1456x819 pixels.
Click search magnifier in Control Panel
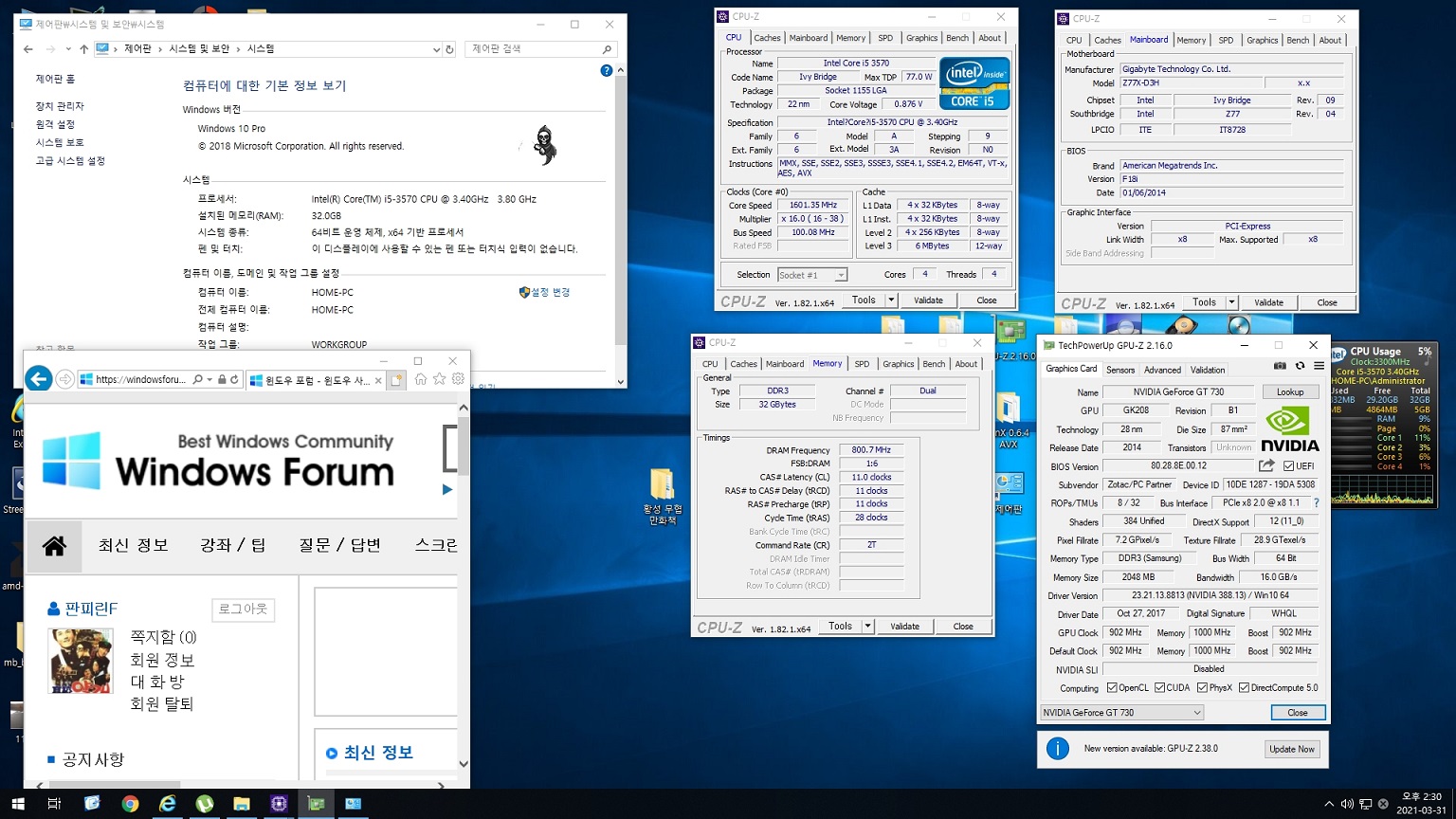click(607, 48)
